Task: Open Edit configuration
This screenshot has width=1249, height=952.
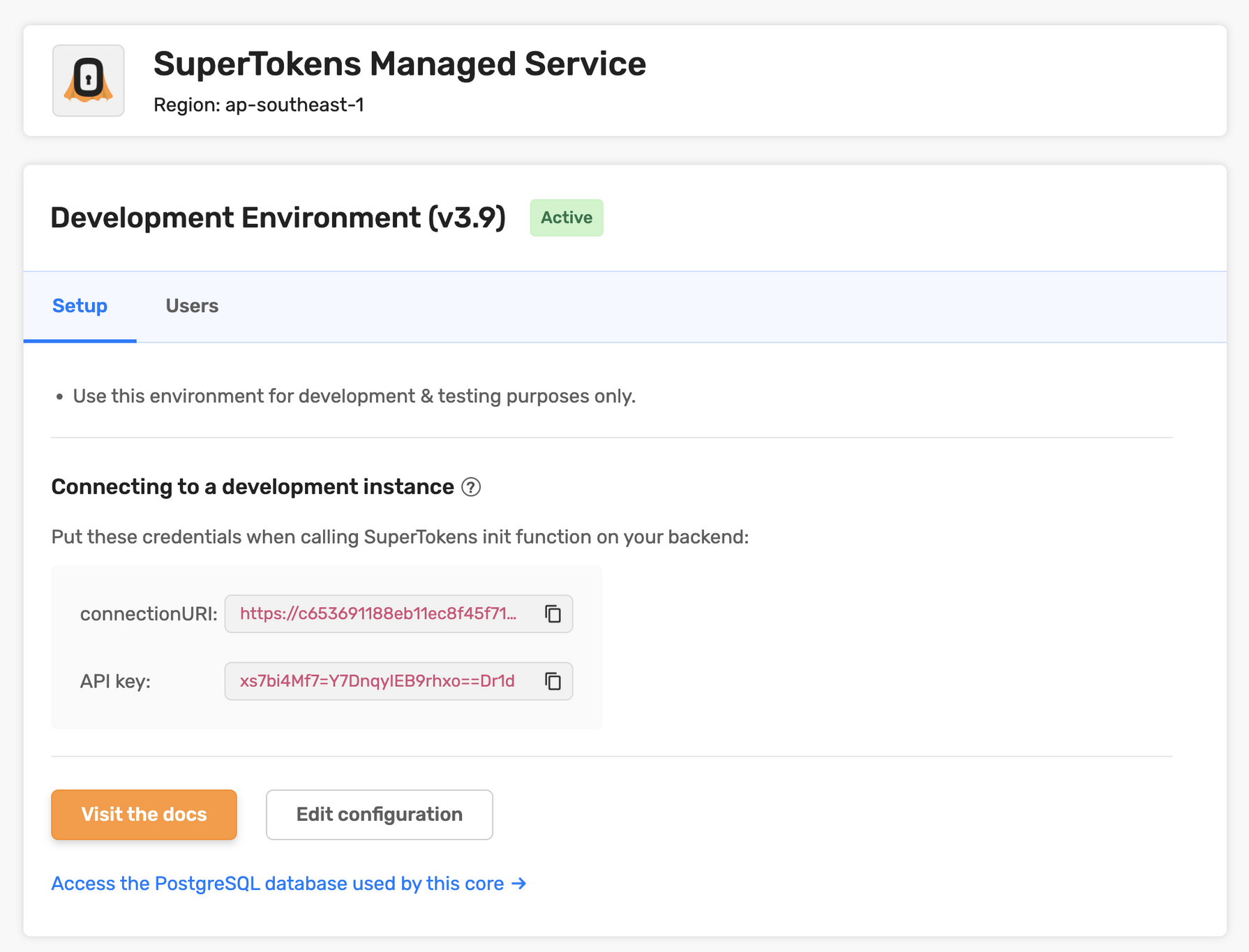Action: pos(379,815)
